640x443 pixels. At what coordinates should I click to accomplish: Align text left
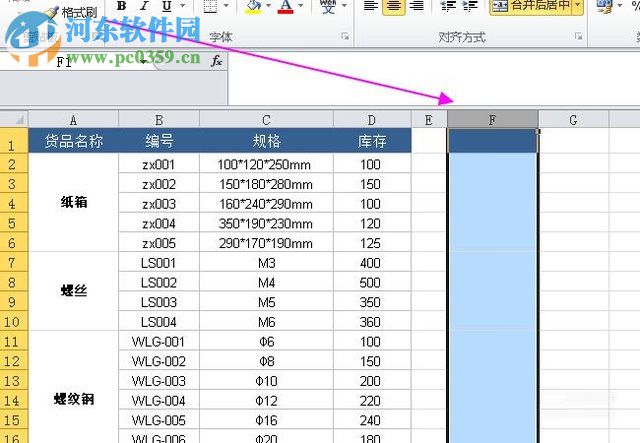tap(371, 6)
